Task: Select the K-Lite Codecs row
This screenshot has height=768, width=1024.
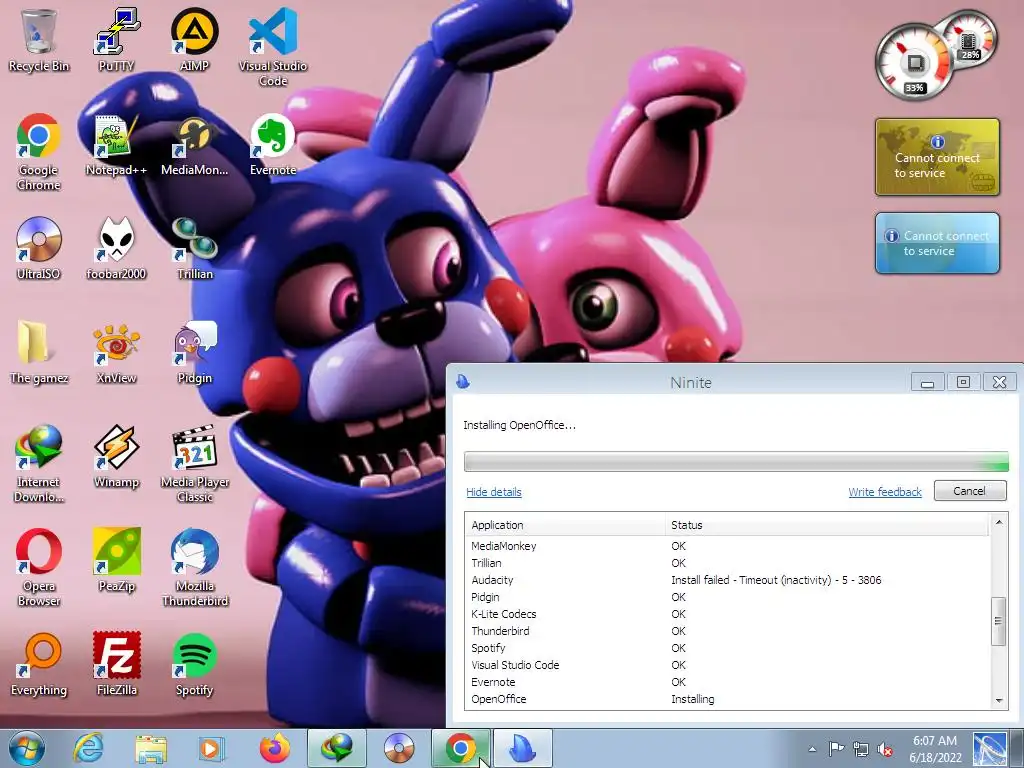Action: (x=728, y=614)
